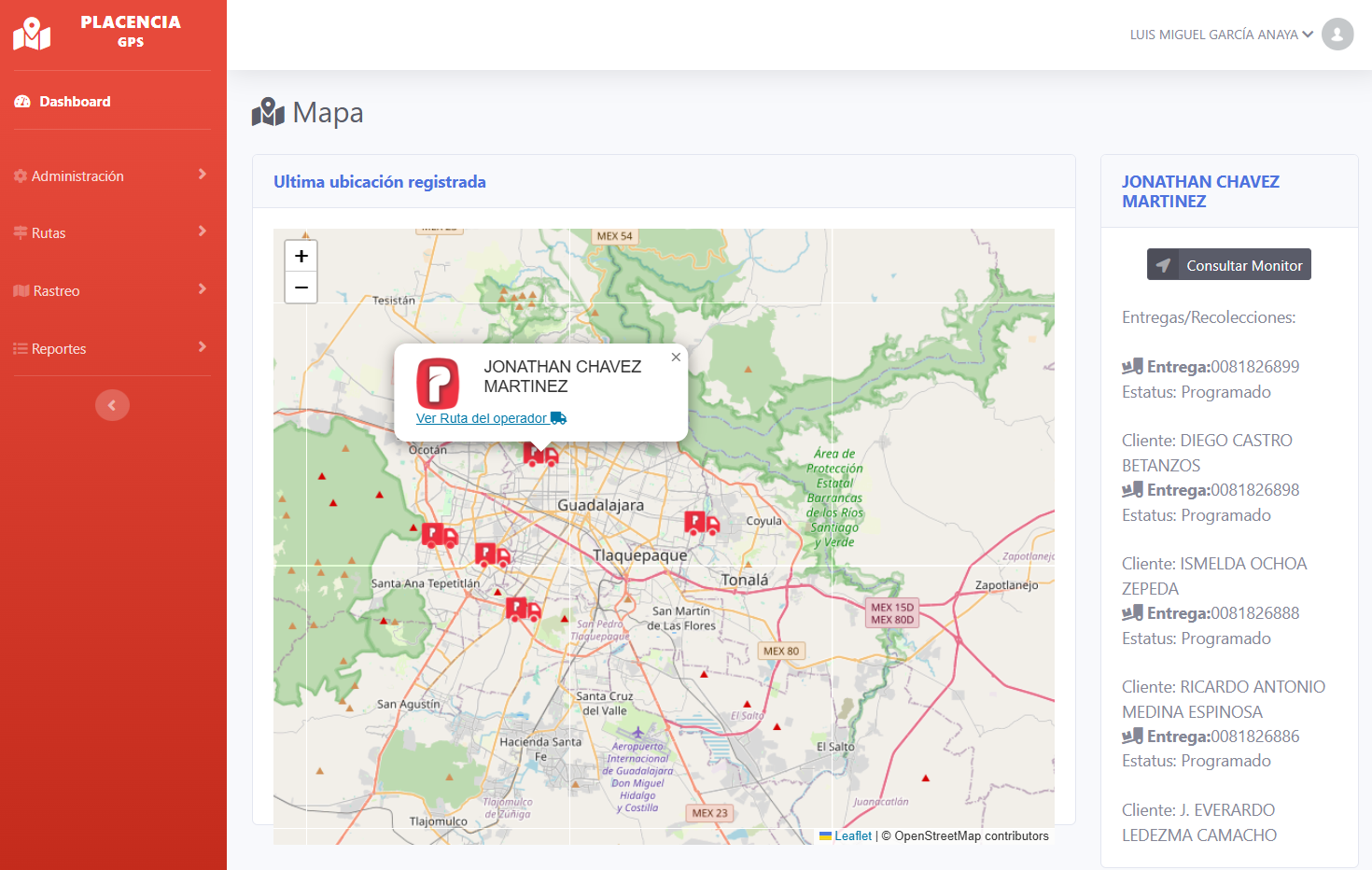Expand the Rutas chevron arrow

click(202, 232)
